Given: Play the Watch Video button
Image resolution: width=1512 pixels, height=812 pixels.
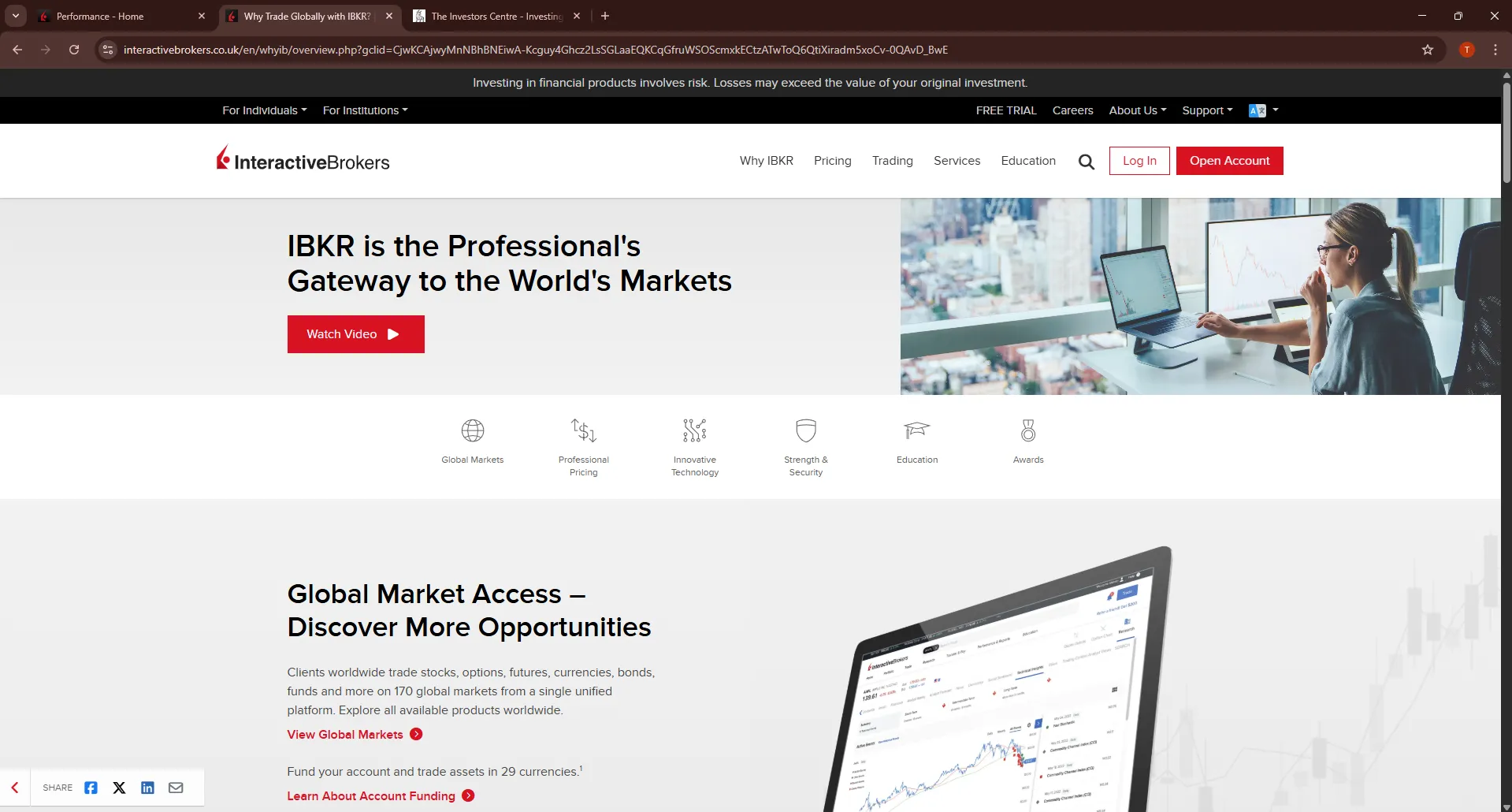Looking at the screenshot, I should (356, 334).
